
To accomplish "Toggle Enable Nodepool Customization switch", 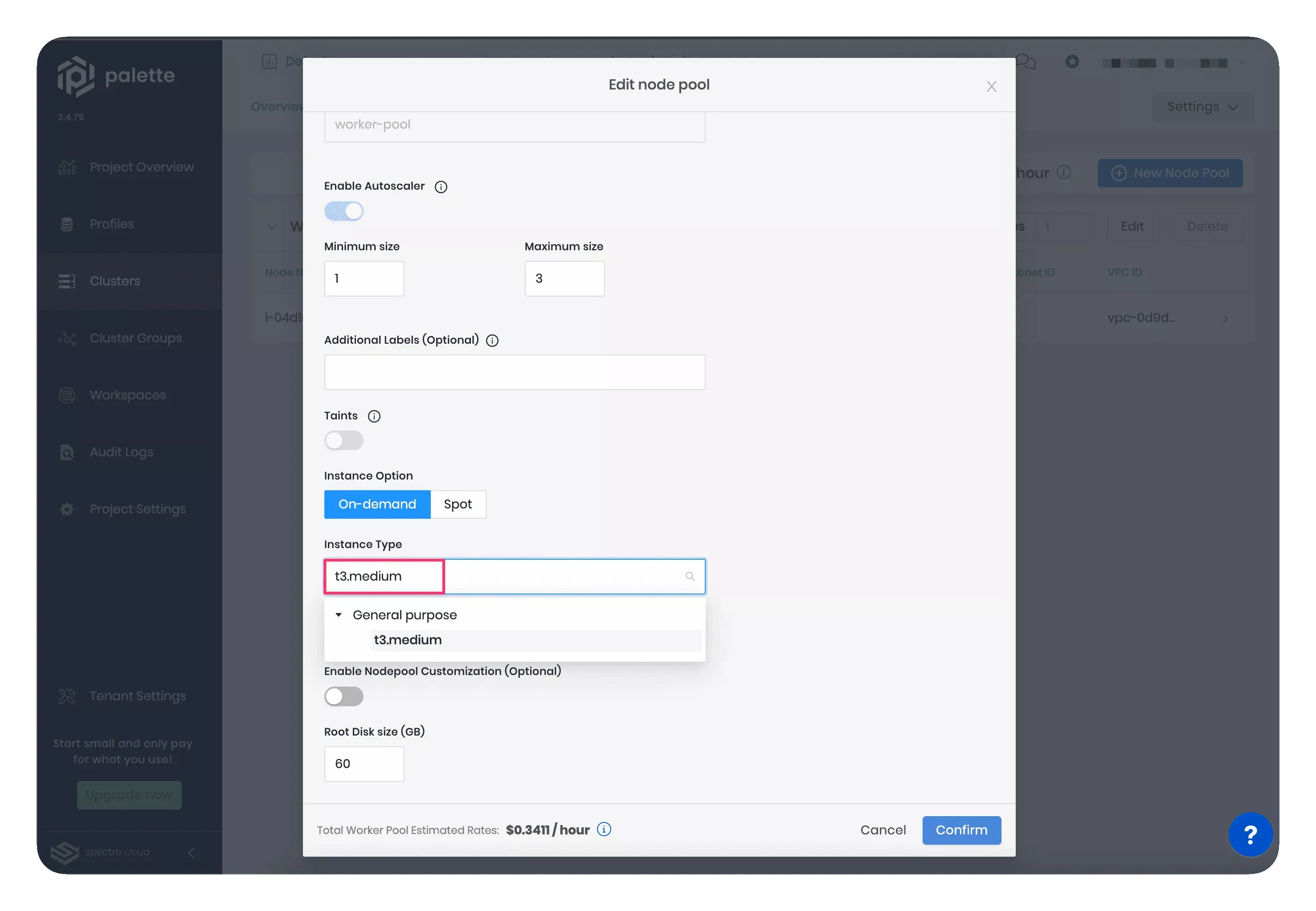I will click(x=344, y=696).
